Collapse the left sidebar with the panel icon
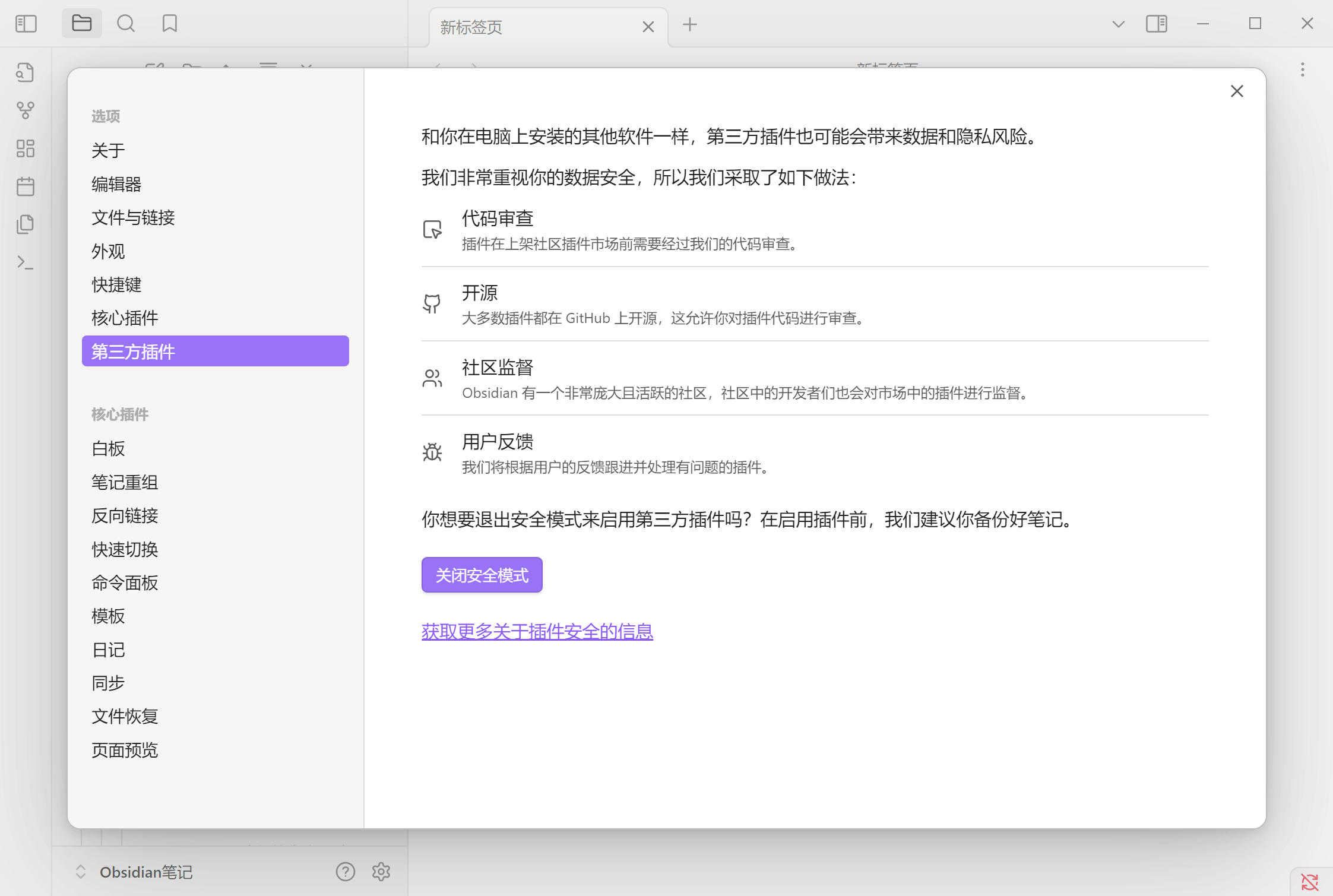Viewport: 1333px width, 896px height. coord(26,23)
